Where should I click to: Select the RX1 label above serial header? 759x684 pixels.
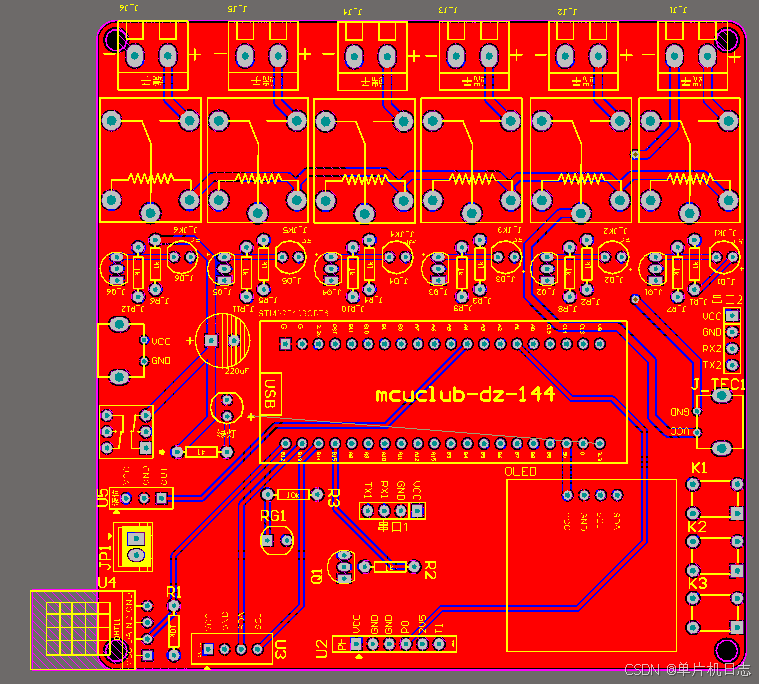point(384,490)
